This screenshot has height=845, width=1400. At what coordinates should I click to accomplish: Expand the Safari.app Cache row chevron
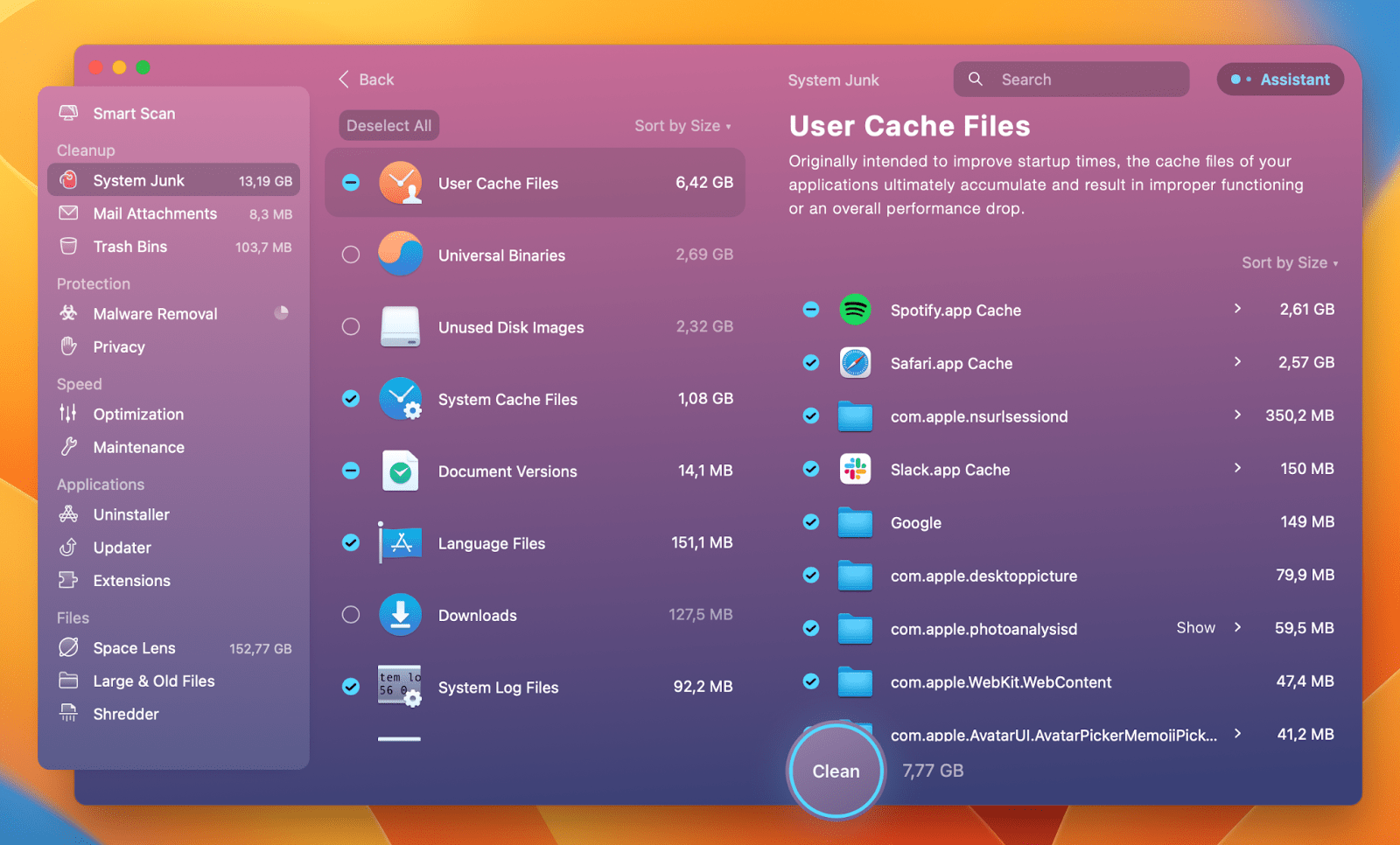coord(1237,361)
